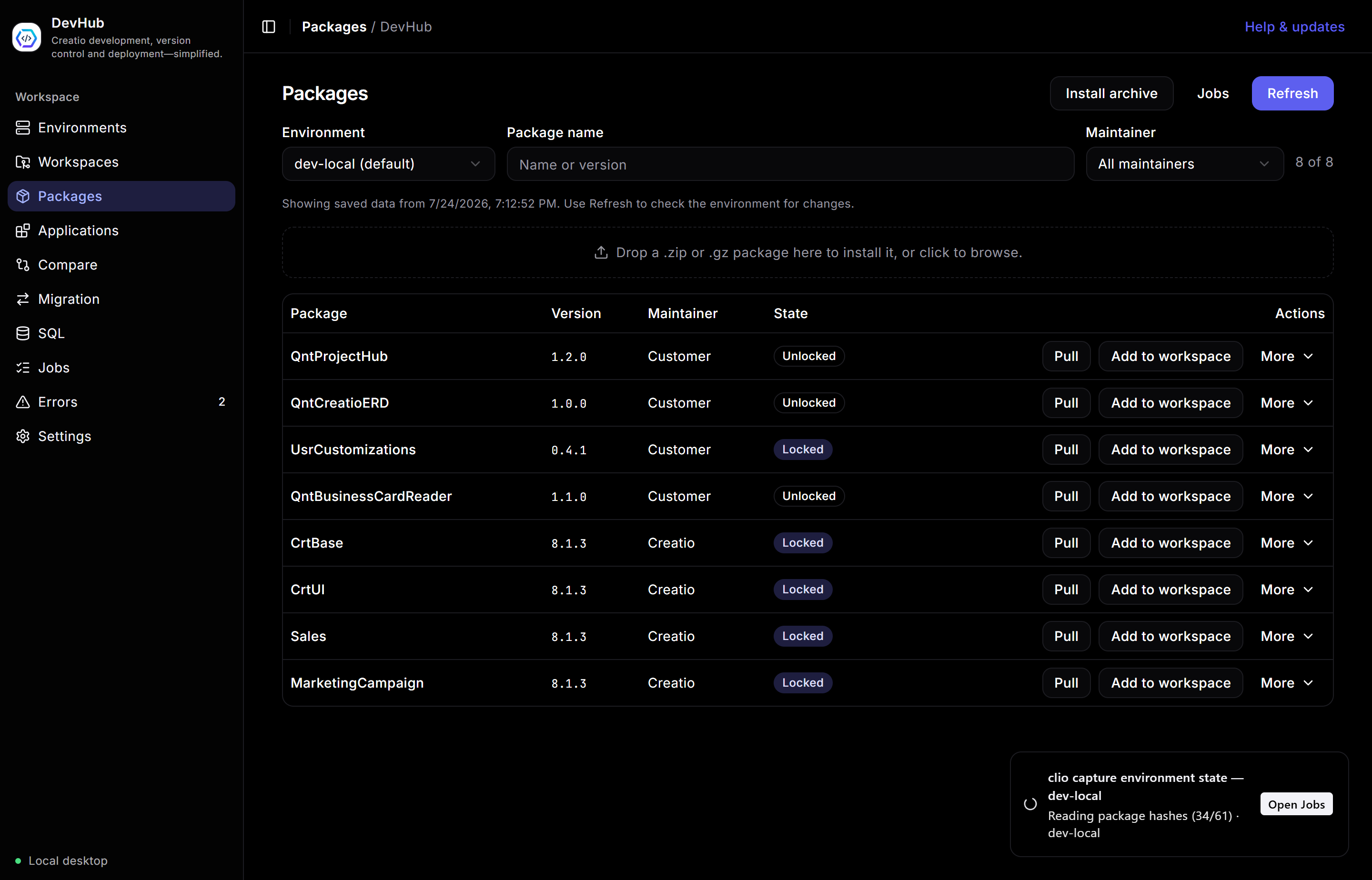Pull the QntBusinessCardReader package
The width and height of the screenshot is (1372, 880).
click(1066, 496)
